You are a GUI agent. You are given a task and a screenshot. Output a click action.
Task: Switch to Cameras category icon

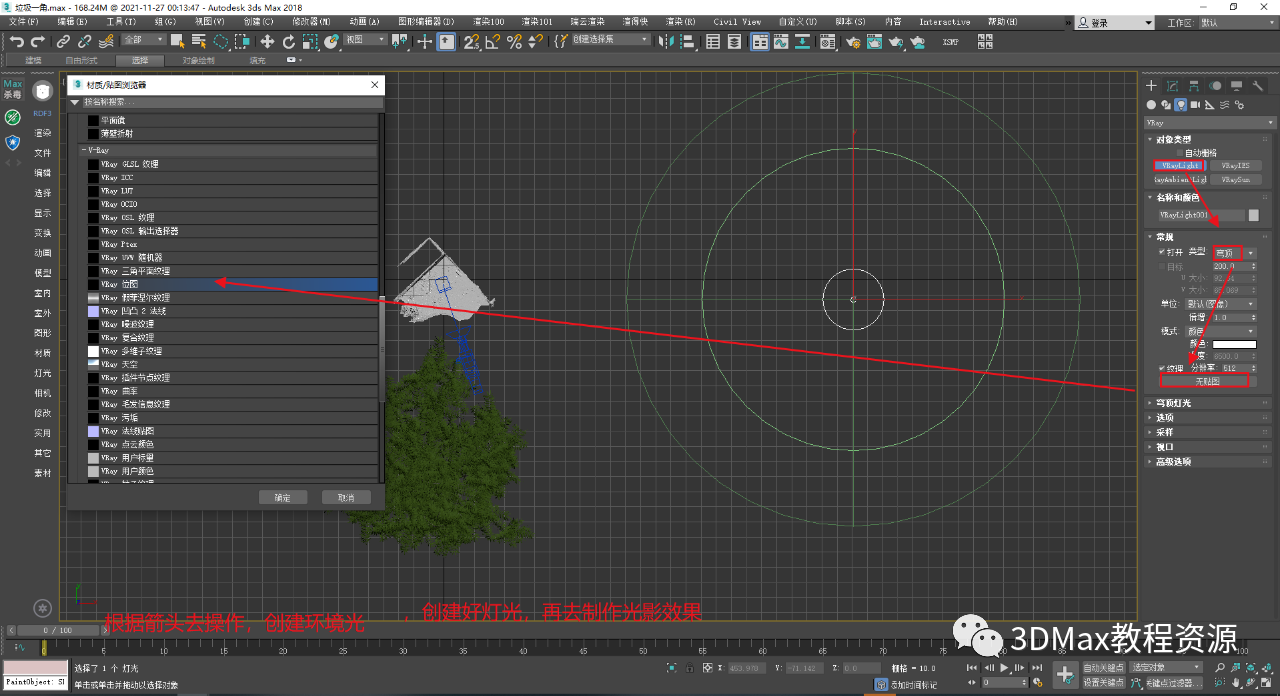coord(1196,104)
